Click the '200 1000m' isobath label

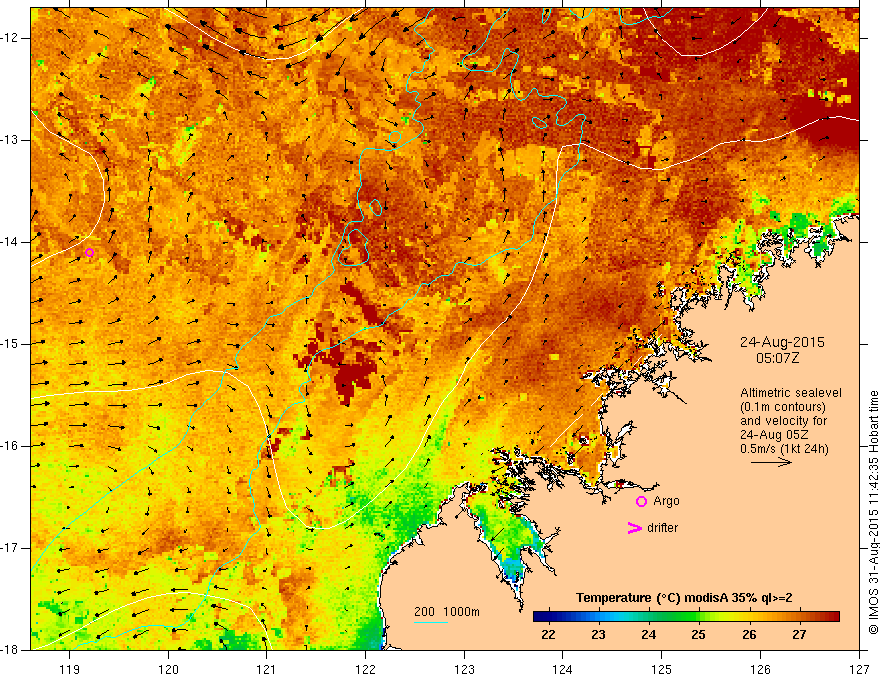point(447,612)
